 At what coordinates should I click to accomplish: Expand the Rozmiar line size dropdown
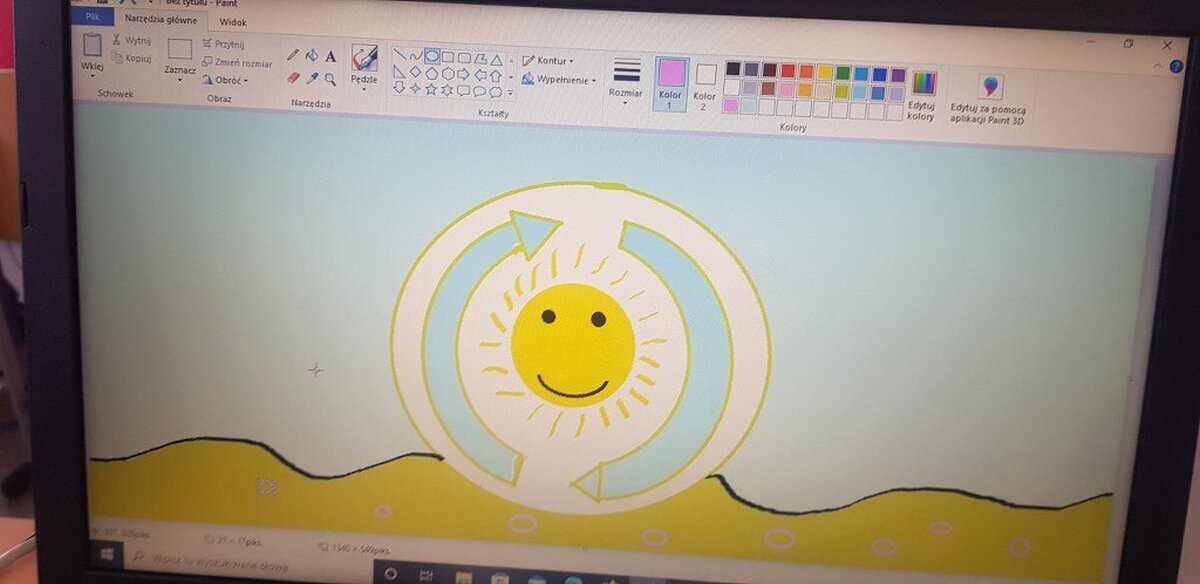point(626,78)
